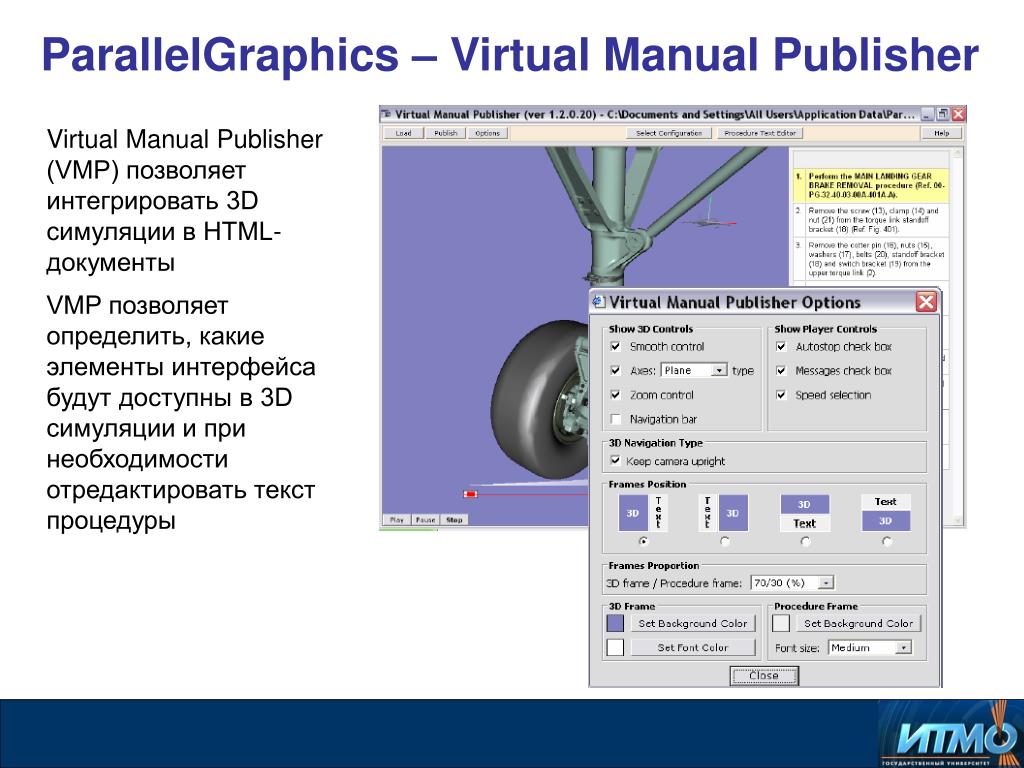
Task: Click Procedure Frame background color swatch
Action: 781,623
